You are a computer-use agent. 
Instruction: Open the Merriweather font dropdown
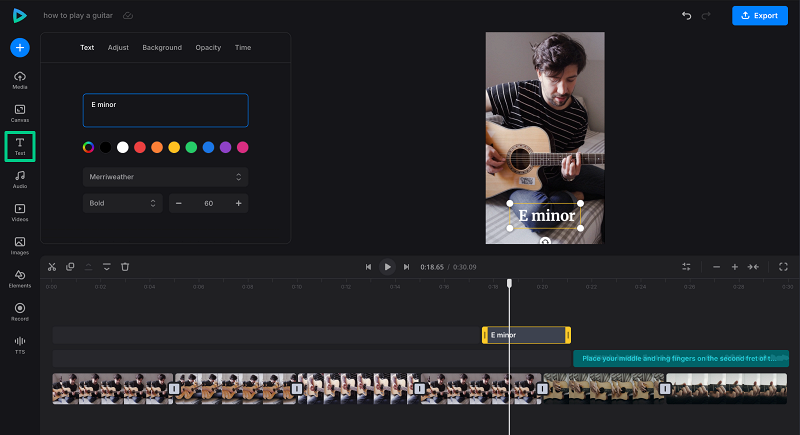[x=165, y=177]
